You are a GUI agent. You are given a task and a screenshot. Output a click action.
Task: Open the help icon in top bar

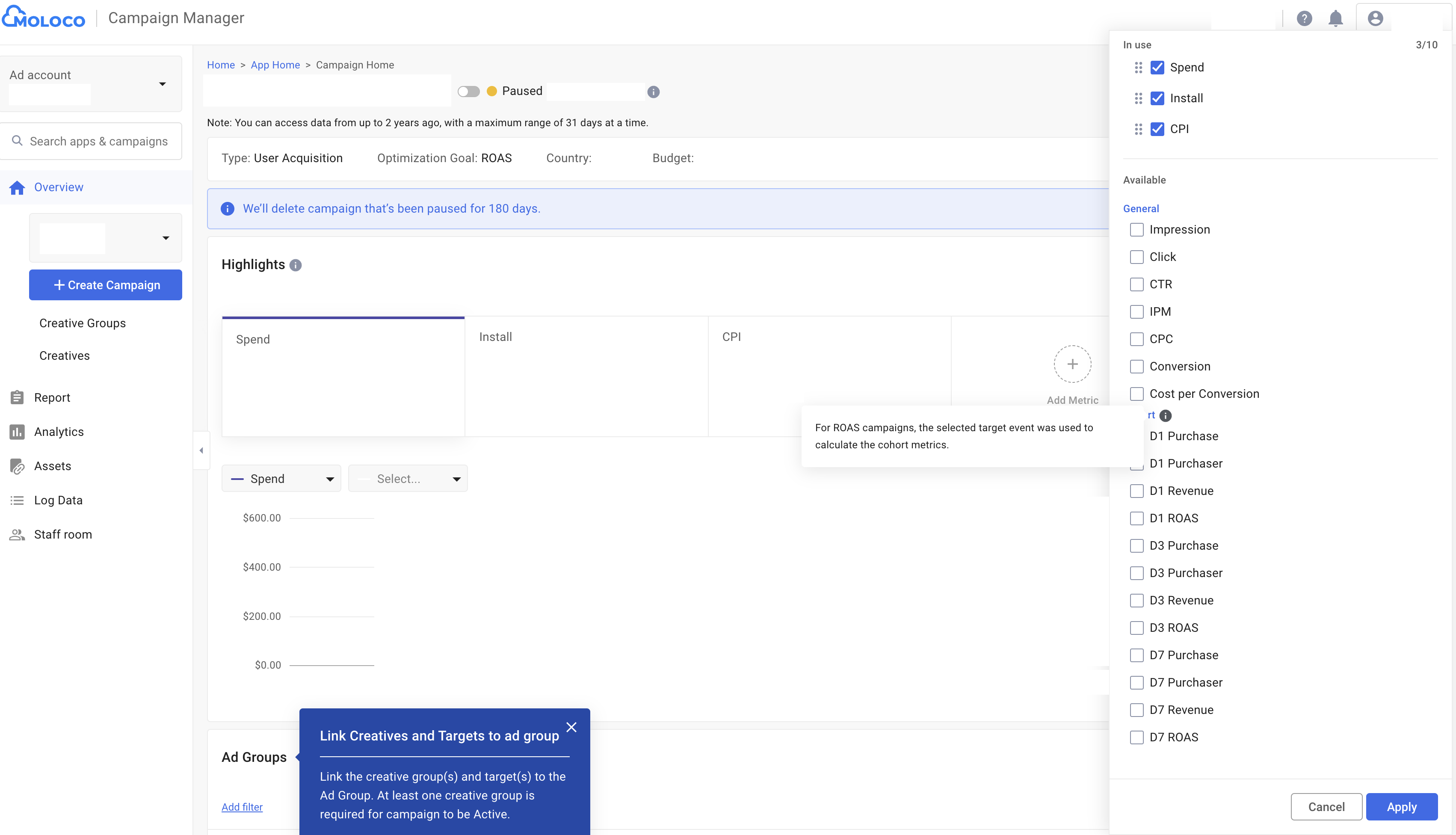click(x=1304, y=18)
